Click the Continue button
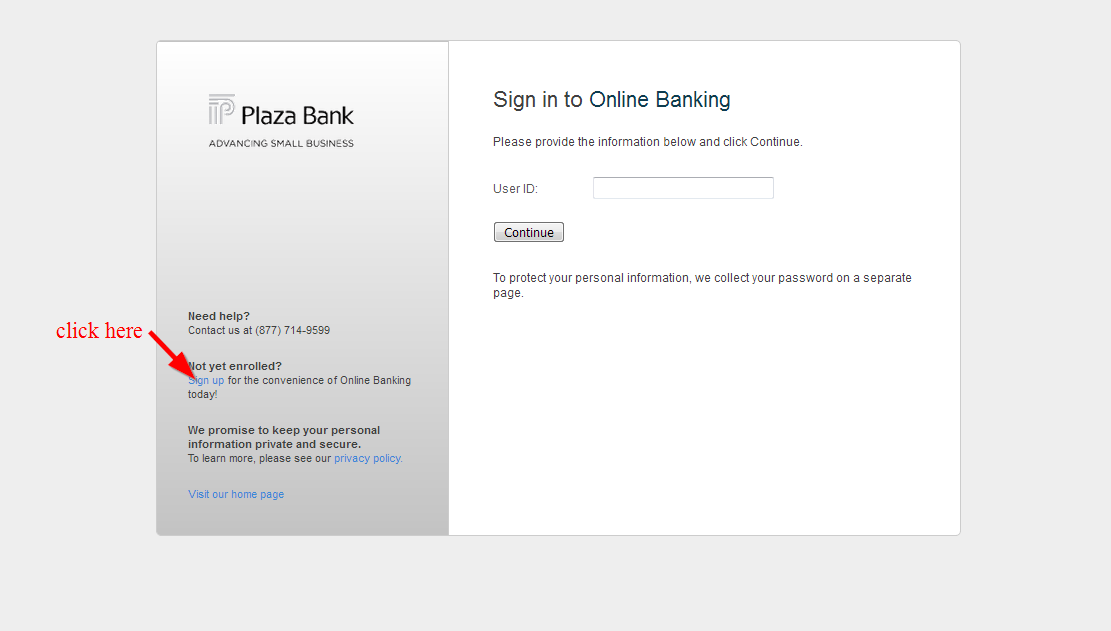The image size is (1111, 631). (x=529, y=232)
